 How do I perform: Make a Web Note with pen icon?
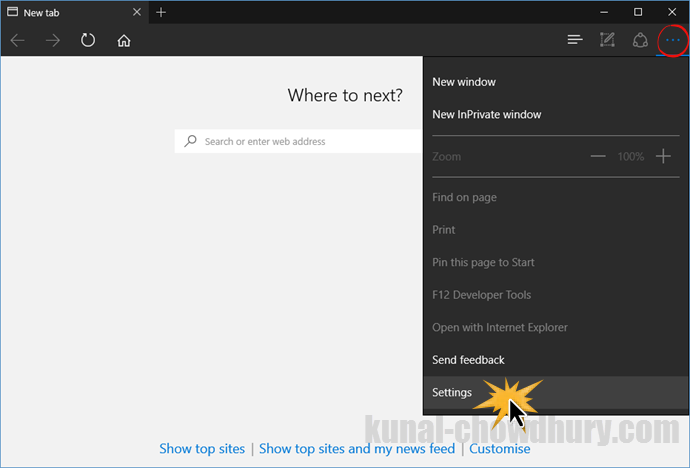coord(607,40)
